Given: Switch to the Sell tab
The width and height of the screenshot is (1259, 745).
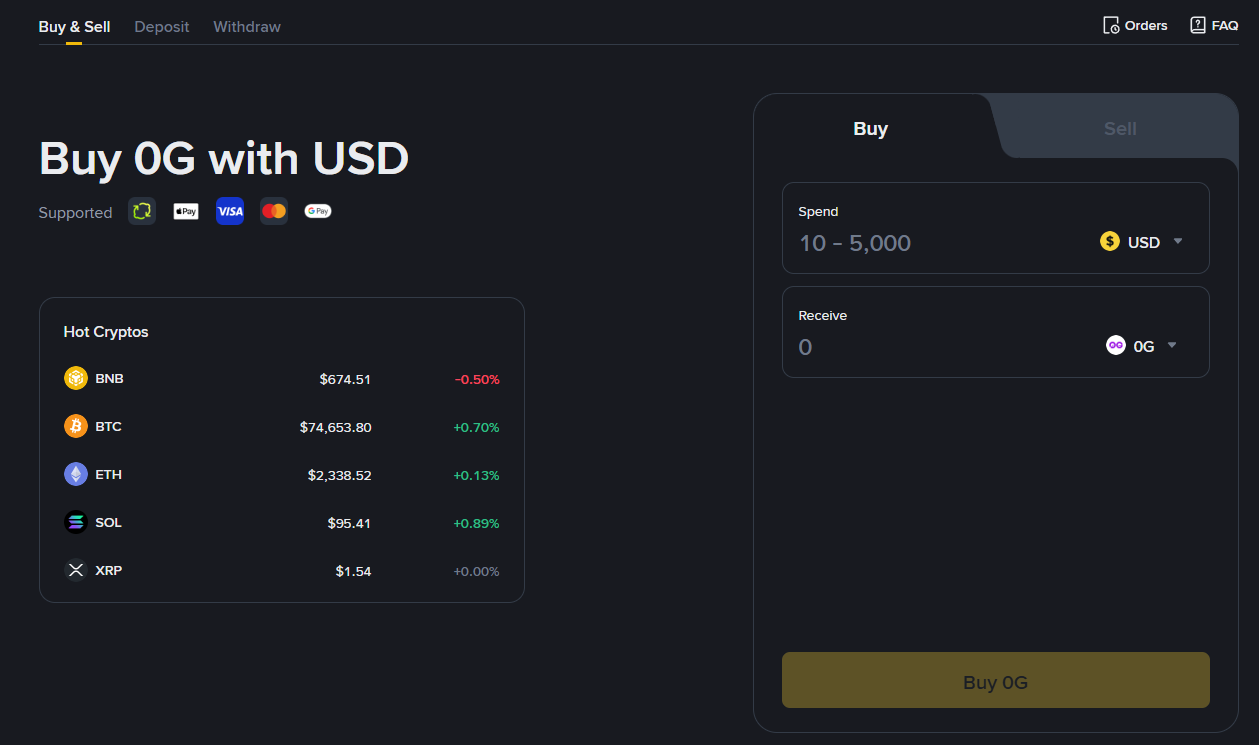Looking at the screenshot, I should (x=1119, y=128).
